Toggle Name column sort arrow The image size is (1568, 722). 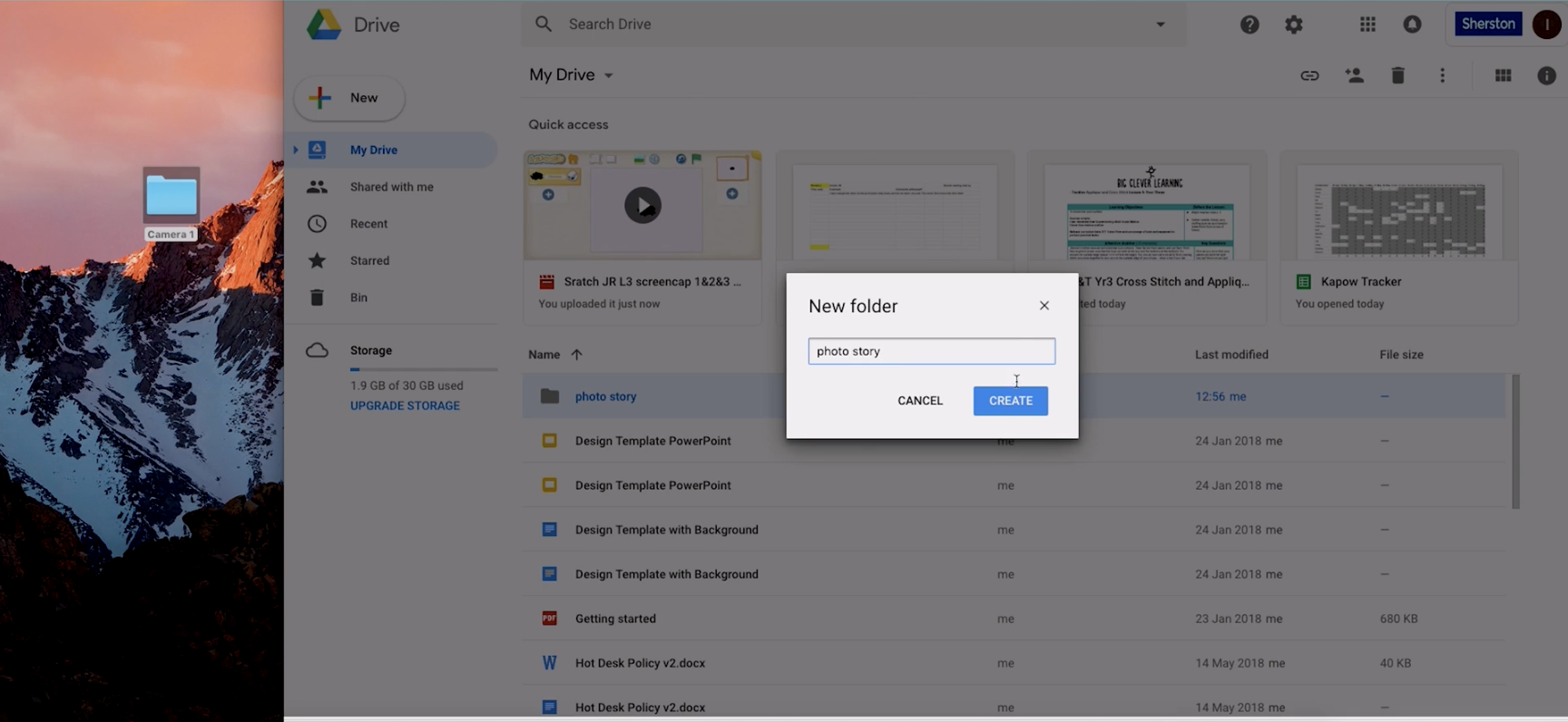click(576, 355)
